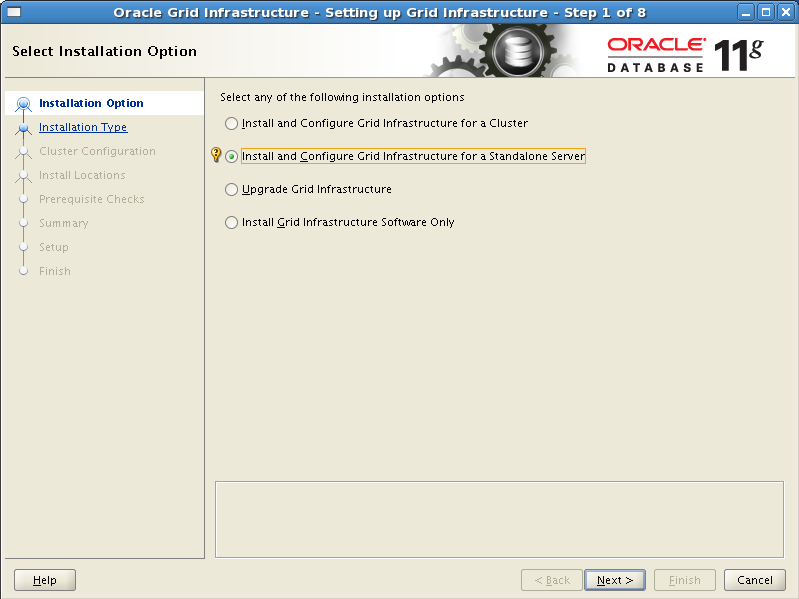Image resolution: width=799 pixels, height=599 pixels.
Task: Proceed with the Next button
Action: (x=615, y=580)
